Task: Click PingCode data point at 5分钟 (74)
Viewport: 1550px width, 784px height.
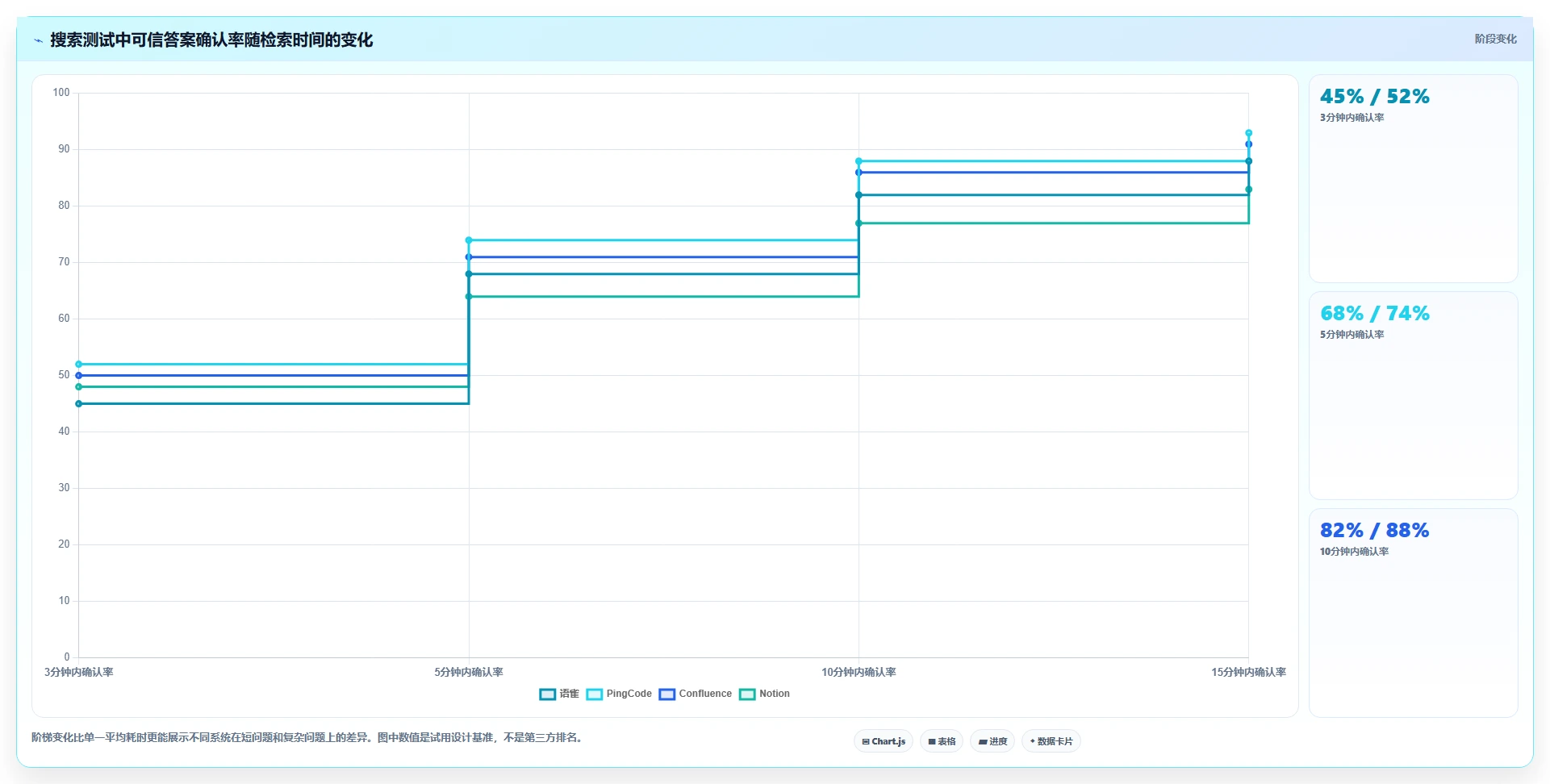Action: click(469, 240)
